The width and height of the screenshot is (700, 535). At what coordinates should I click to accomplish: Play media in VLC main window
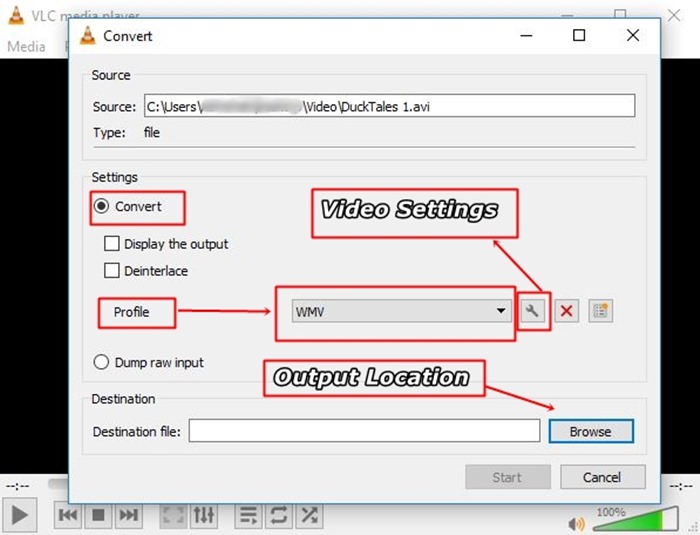[19, 516]
